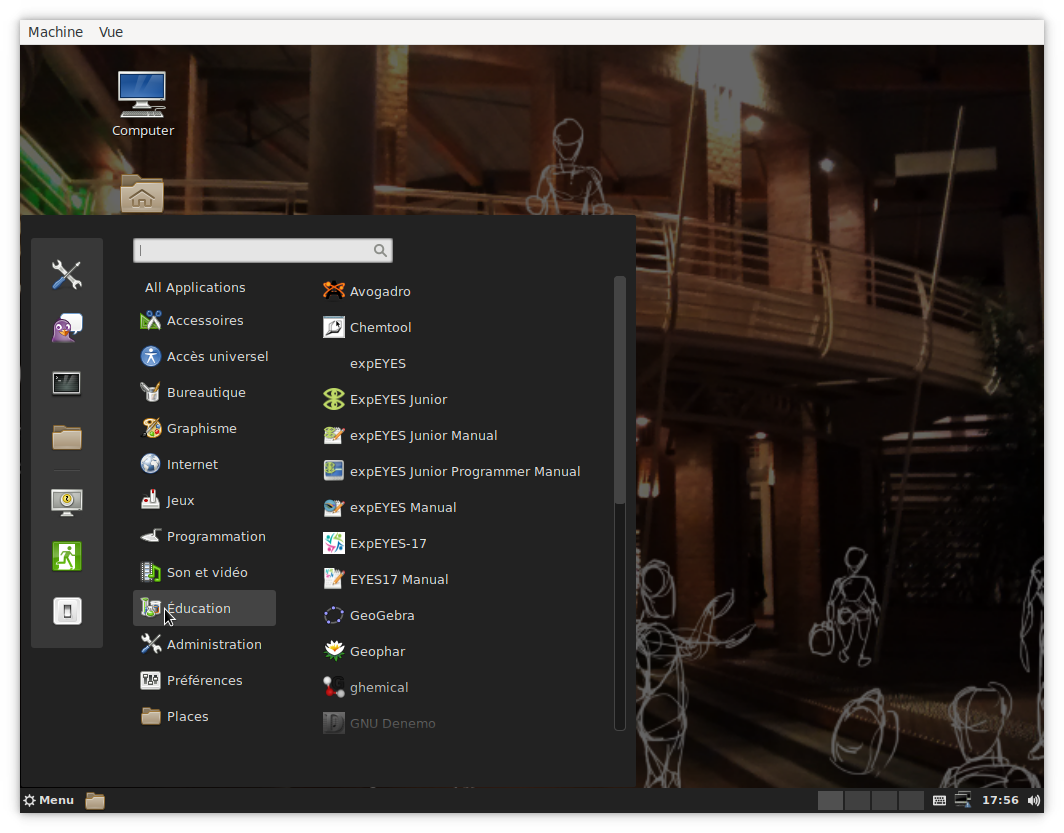Image resolution: width=1064 pixels, height=833 pixels.
Task: Click the keyboard layout tray icon
Action: coord(939,800)
